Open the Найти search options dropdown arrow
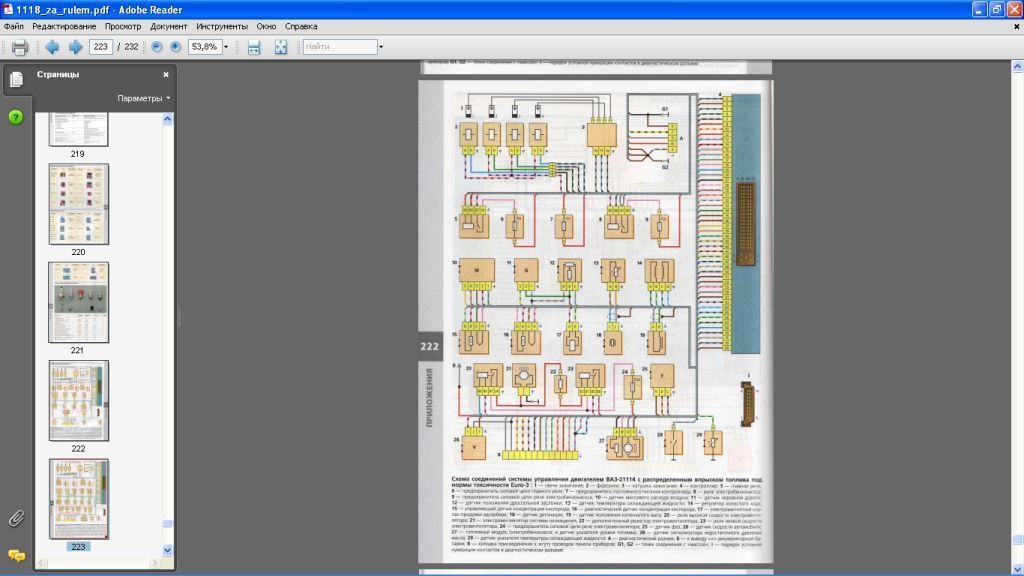The image size is (1024, 576). (x=381, y=47)
